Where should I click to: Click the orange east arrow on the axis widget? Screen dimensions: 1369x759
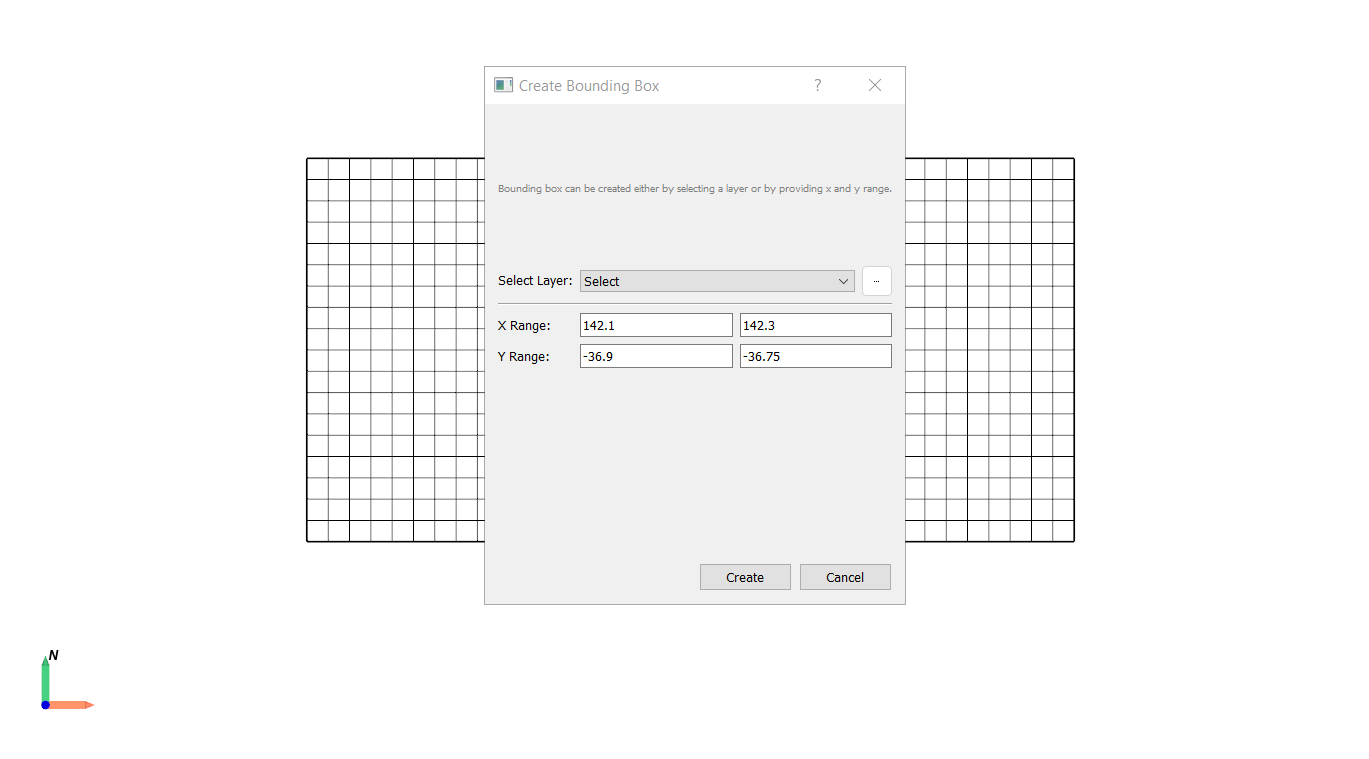(x=72, y=705)
